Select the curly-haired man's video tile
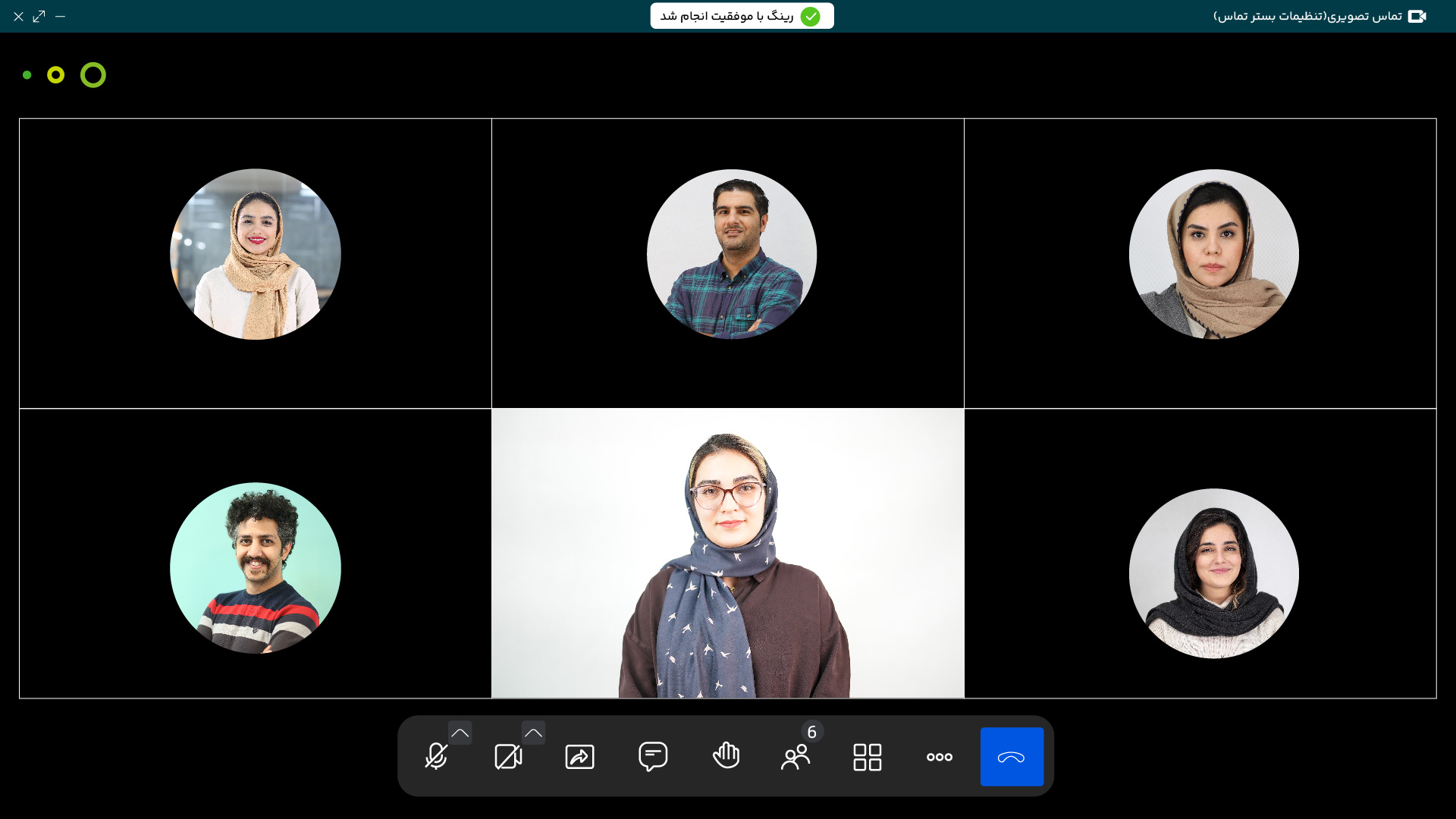 256,568
